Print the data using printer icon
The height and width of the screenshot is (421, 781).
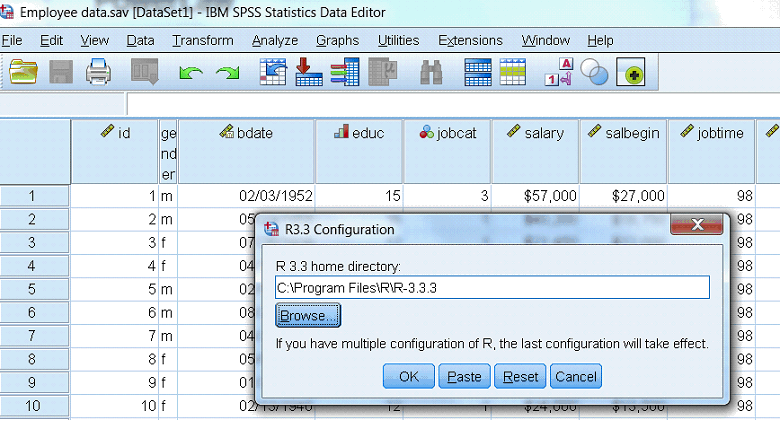(x=98, y=72)
